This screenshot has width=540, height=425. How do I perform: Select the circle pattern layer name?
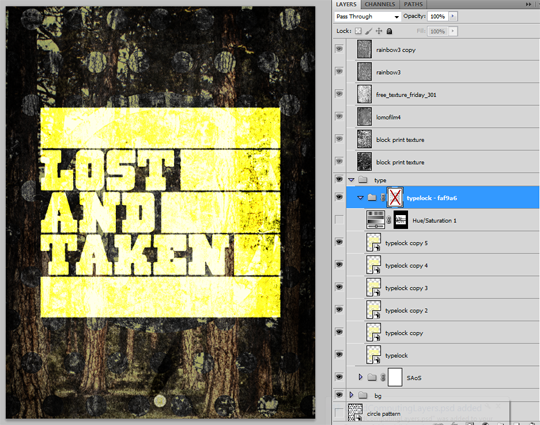coord(384,414)
